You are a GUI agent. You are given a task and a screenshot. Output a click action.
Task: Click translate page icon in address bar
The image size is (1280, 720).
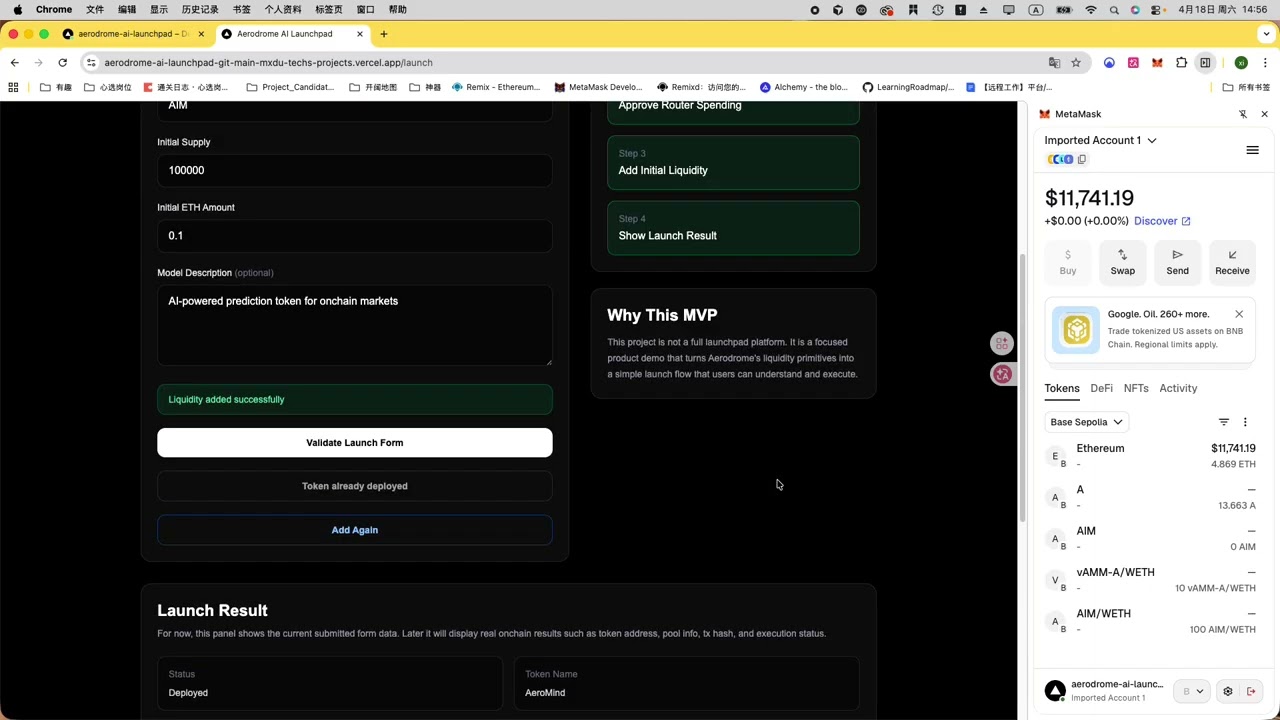(x=1054, y=62)
